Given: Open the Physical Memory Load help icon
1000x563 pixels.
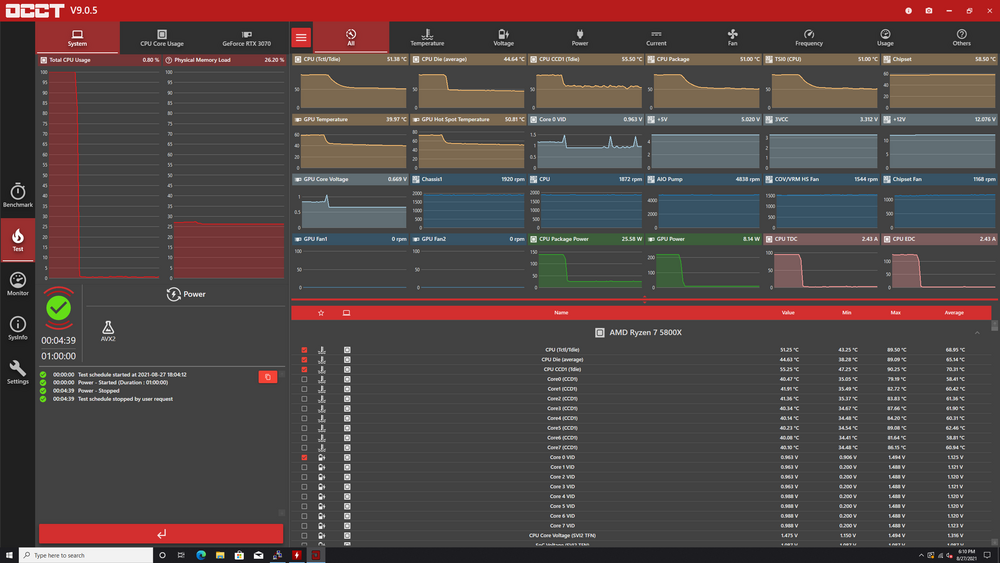Looking at the screenshot, I should pyautogui.click(x=167, y=60).
